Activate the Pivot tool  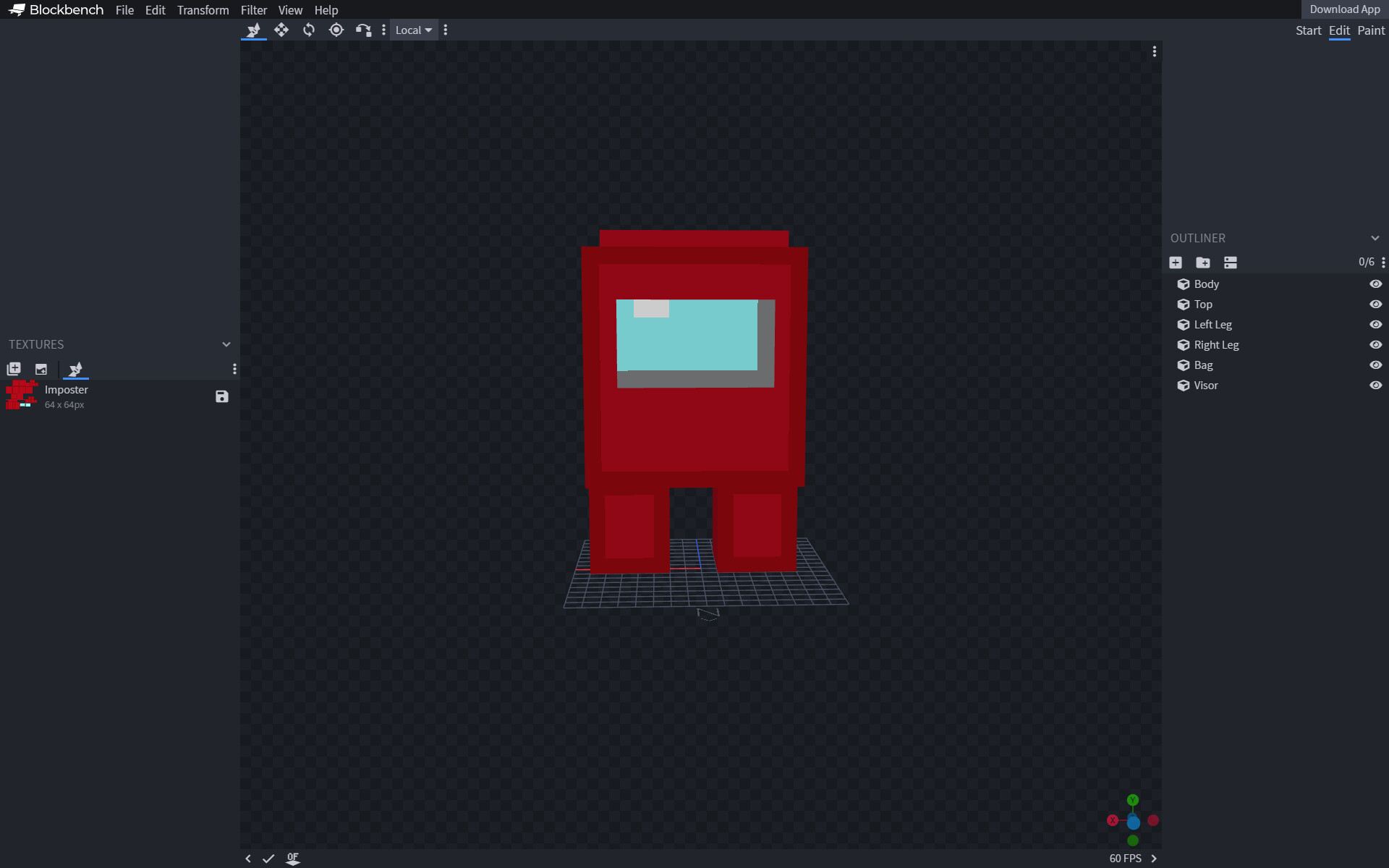(336, 30)
